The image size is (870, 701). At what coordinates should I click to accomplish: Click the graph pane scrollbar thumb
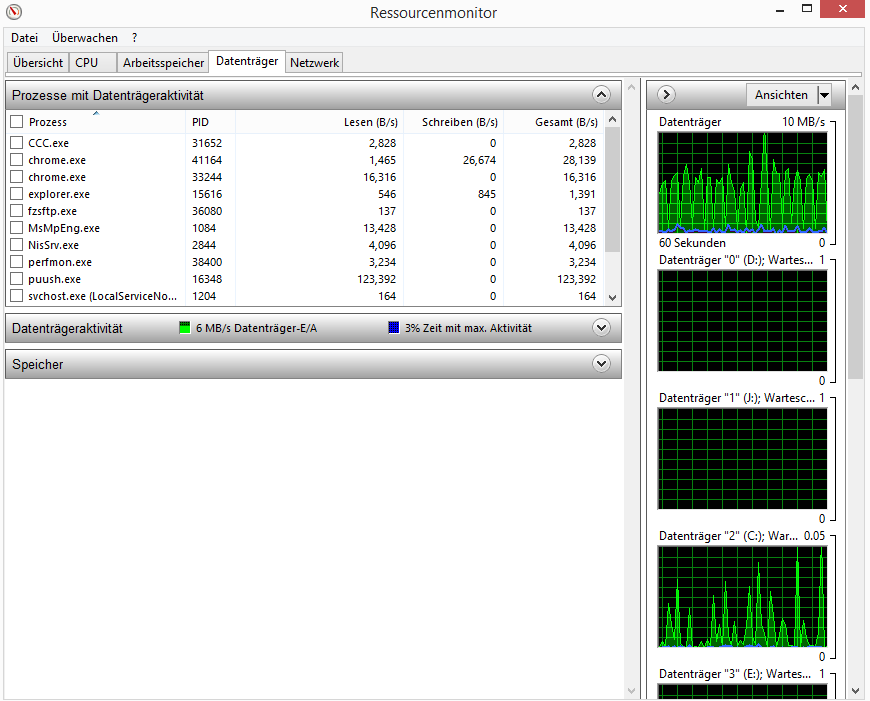pyautogui.click(x=856, y=236)
